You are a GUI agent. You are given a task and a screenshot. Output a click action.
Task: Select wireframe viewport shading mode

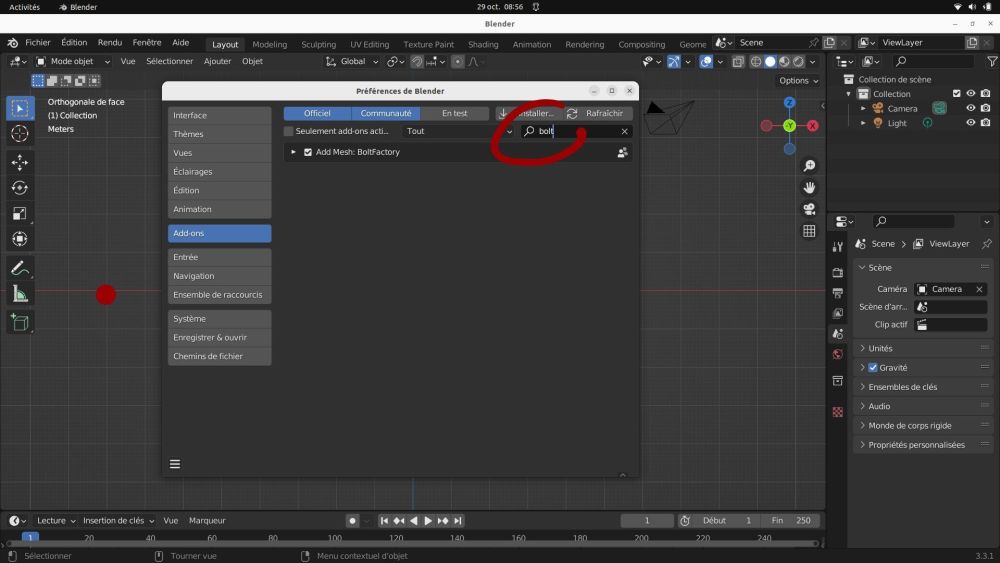coord(756,62)
